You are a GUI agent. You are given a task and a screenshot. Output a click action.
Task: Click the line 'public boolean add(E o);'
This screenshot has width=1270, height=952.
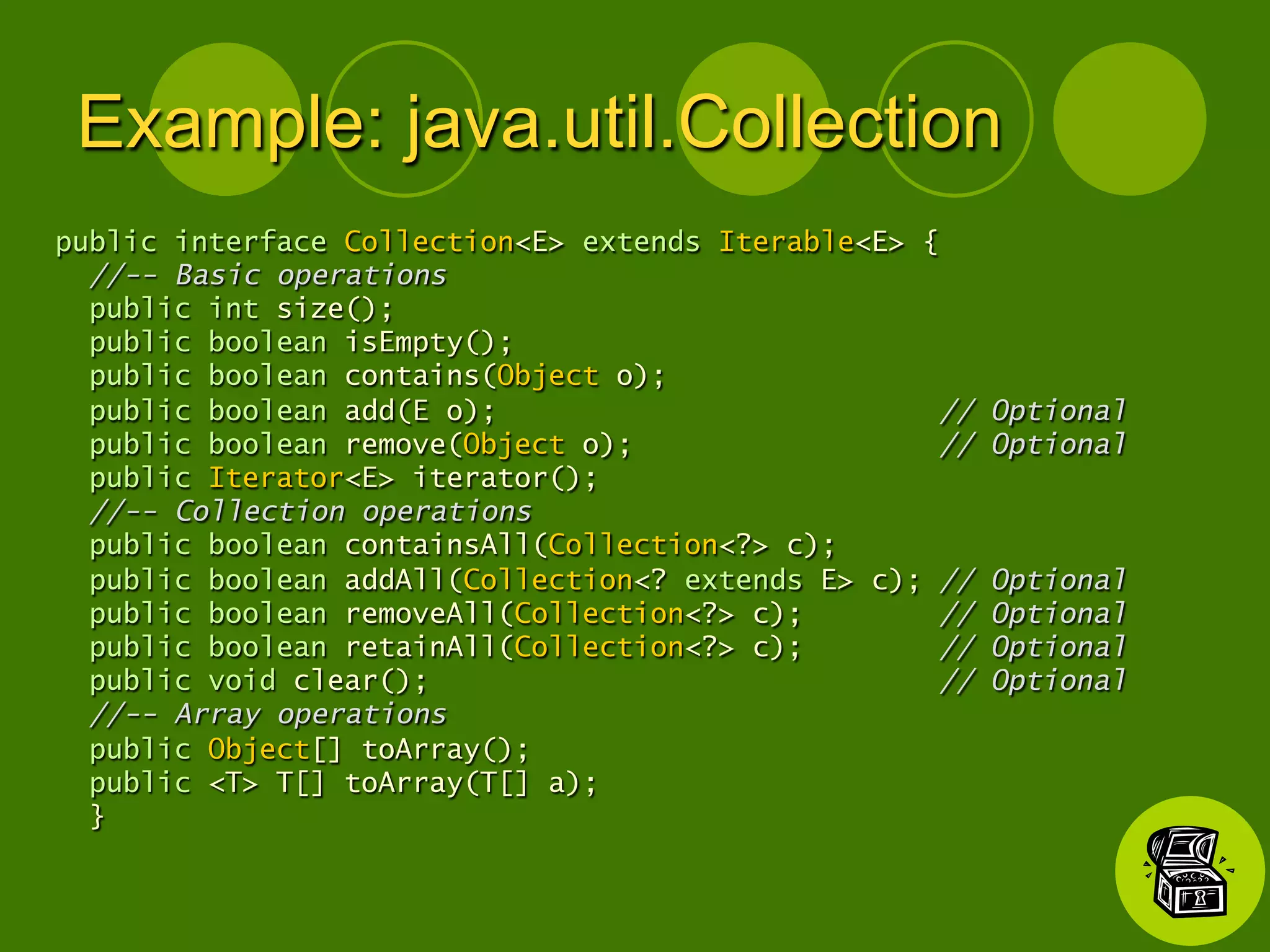coord(292,411)
